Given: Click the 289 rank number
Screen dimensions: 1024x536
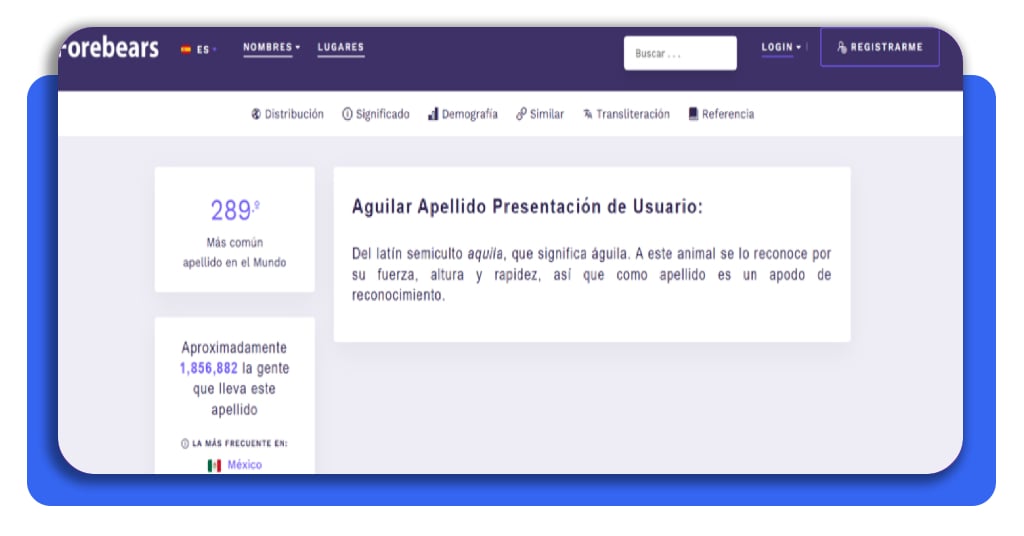Looking at the screenshot, I should [x=234, y=210].
